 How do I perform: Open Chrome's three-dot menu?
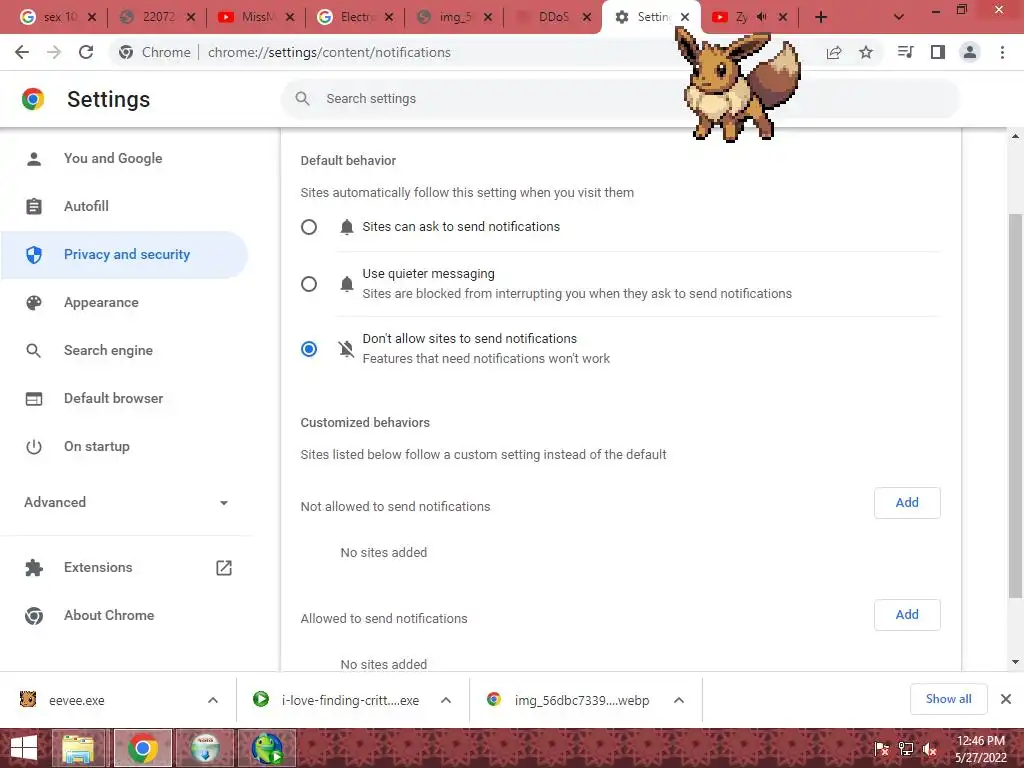1002,52
